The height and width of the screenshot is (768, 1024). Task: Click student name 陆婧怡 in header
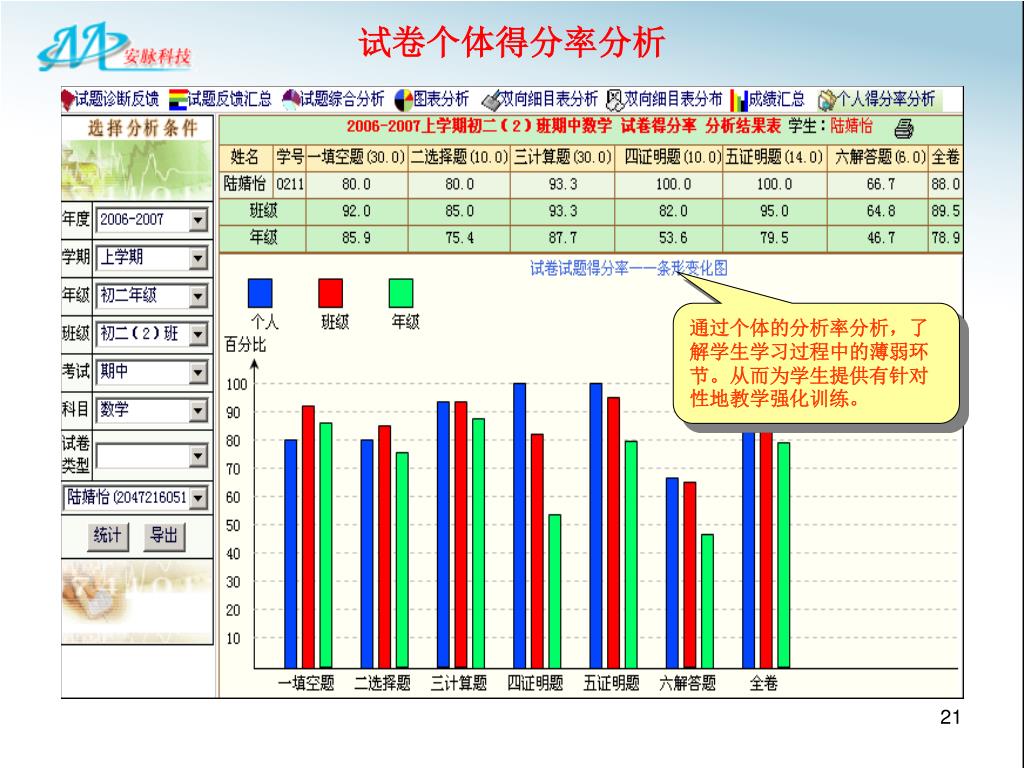[852, 126]
